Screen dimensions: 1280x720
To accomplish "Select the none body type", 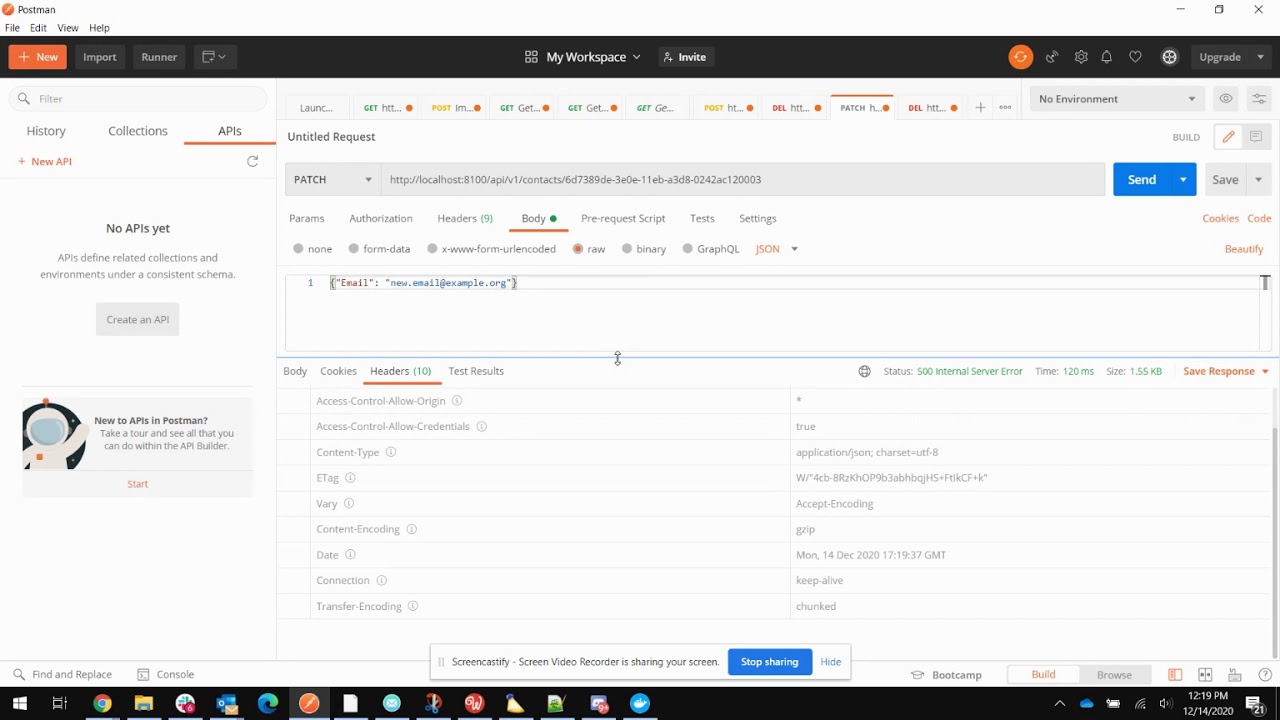I will tap(313, 249).
